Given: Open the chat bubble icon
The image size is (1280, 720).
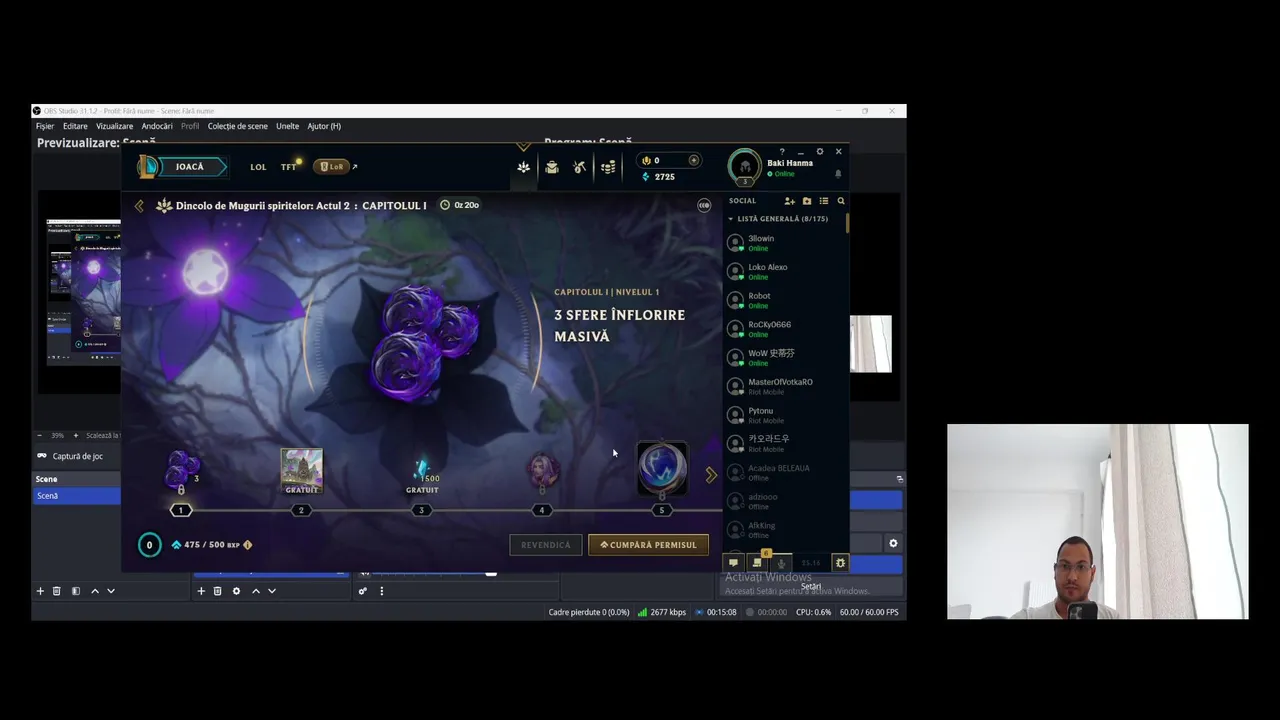Looking at the screenshot, I should (x=733, y=563).
